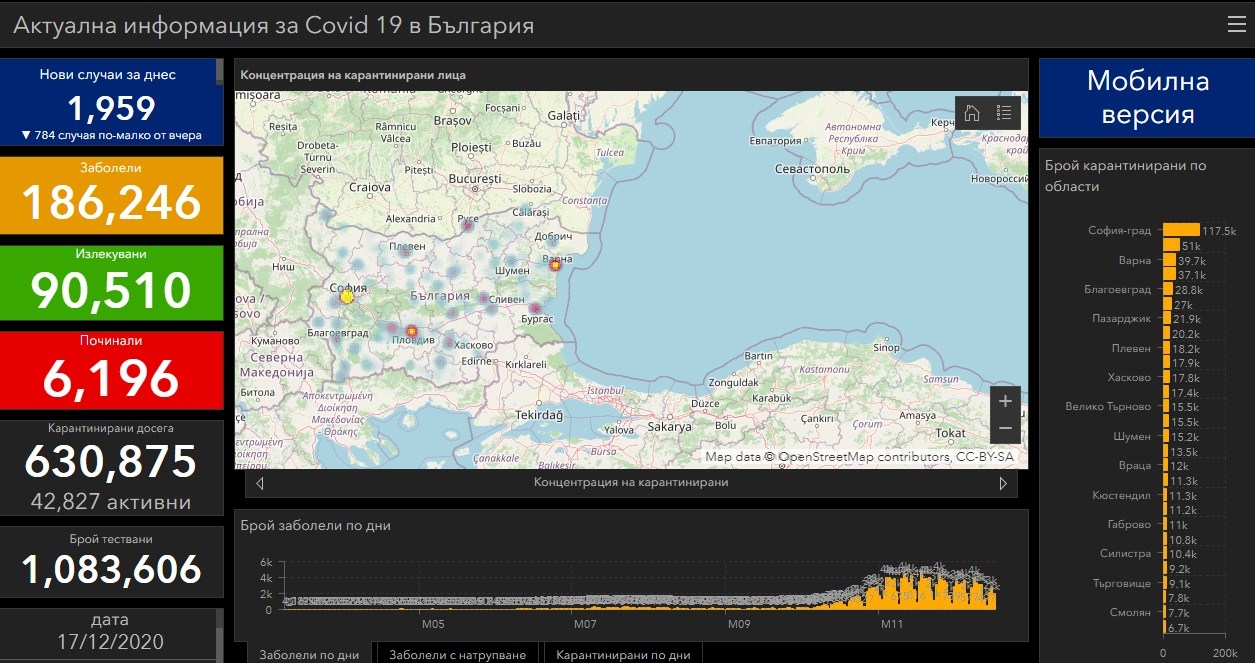Select the Варна 39.7k bar in the chart
The width and height of the screenshot is (1255, 663).
pos(1169,261)
